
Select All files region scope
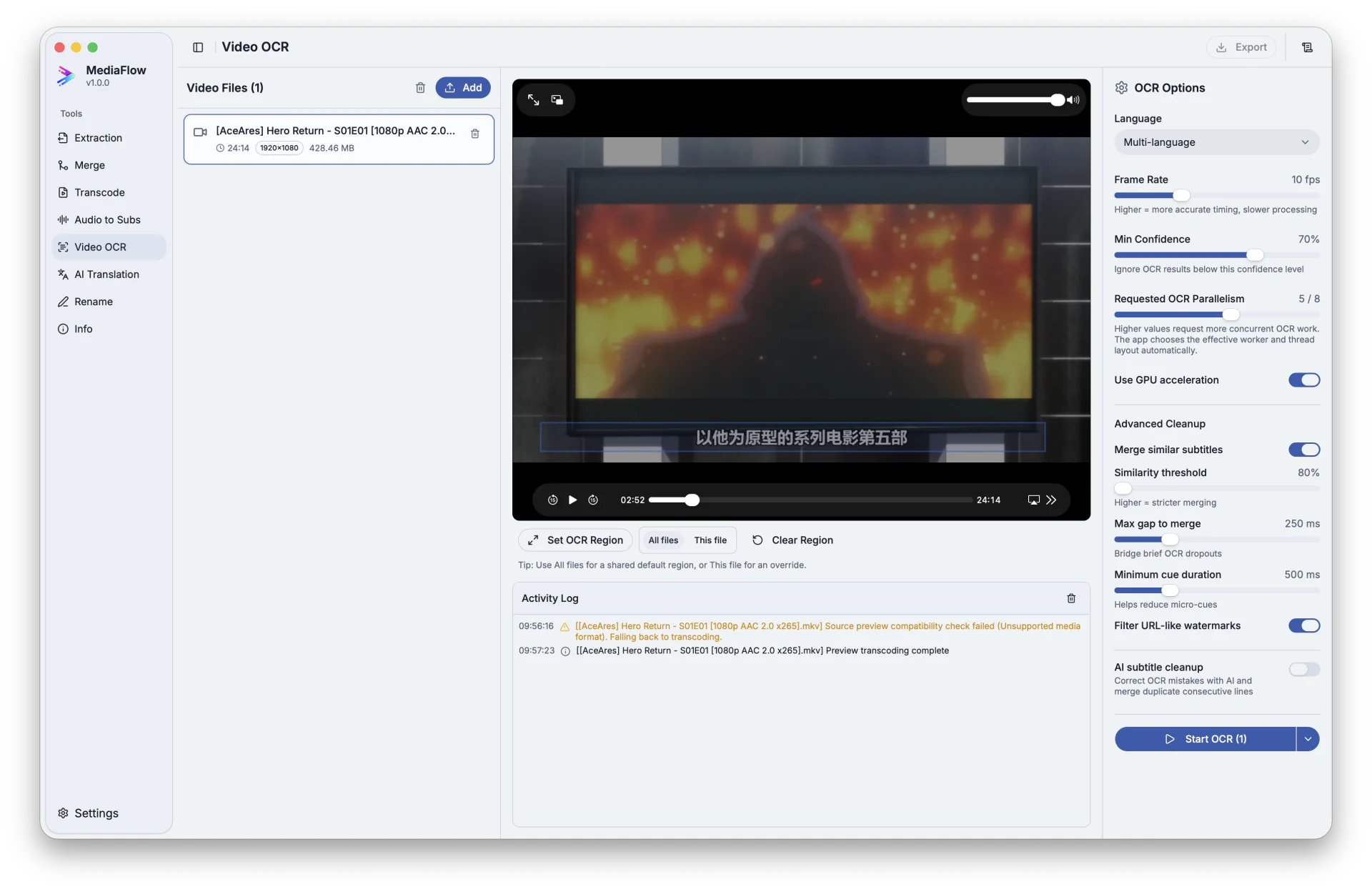(x=663, y=540)
